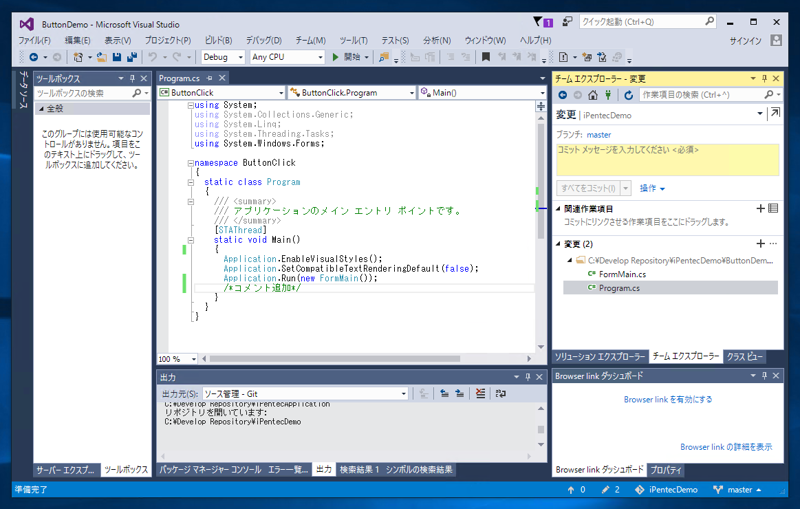Open the デバッグ(D) menu
The height and width of the screenshot is (509, 800).
[x=264, y=40]
